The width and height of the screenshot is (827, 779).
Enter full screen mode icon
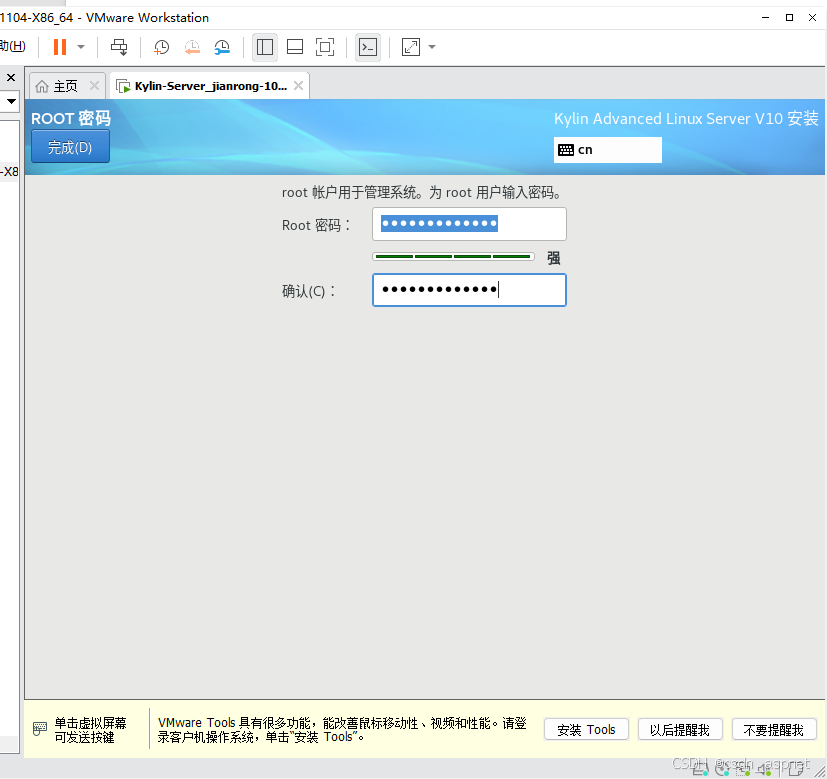click(x=325, y=47)
